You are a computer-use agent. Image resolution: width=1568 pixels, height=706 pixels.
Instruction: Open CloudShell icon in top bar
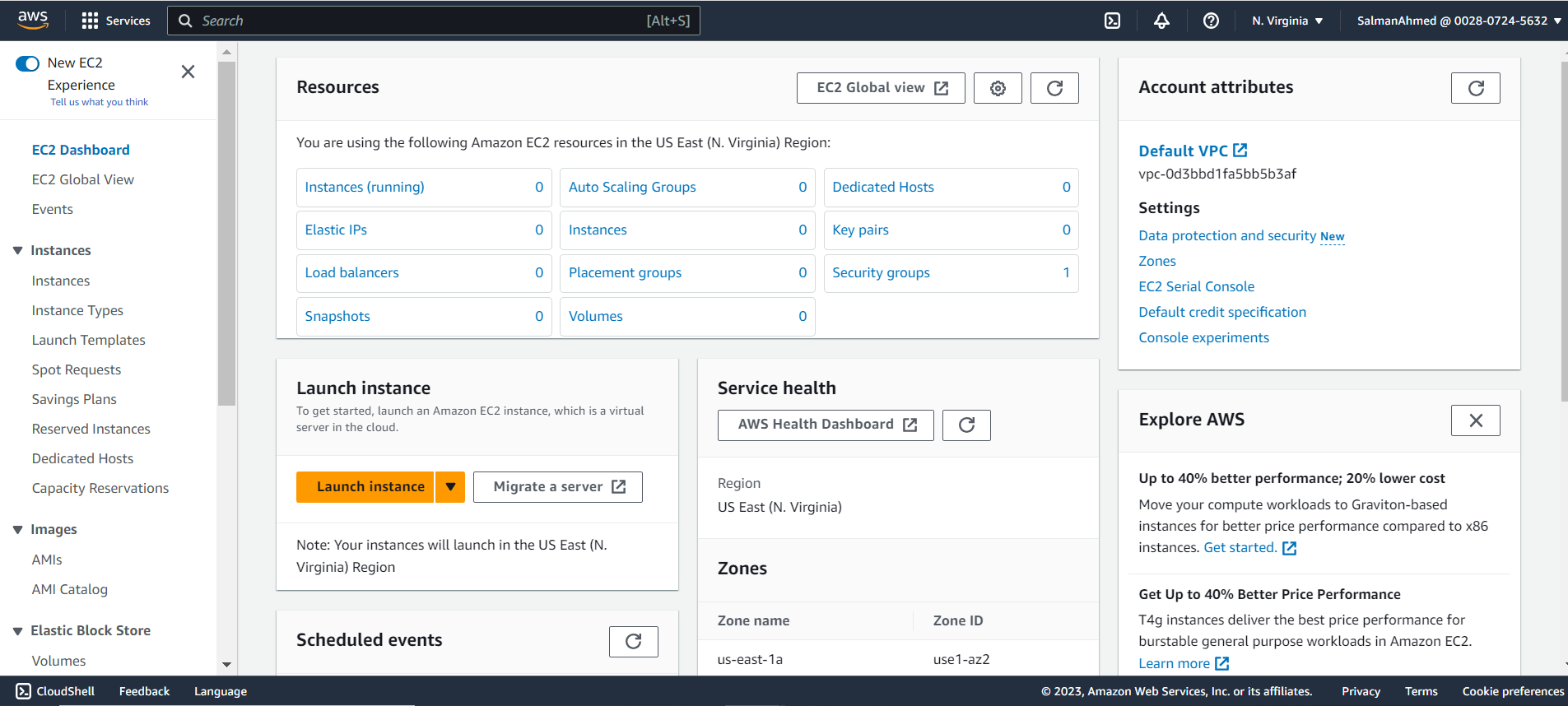pos(1112,21)
